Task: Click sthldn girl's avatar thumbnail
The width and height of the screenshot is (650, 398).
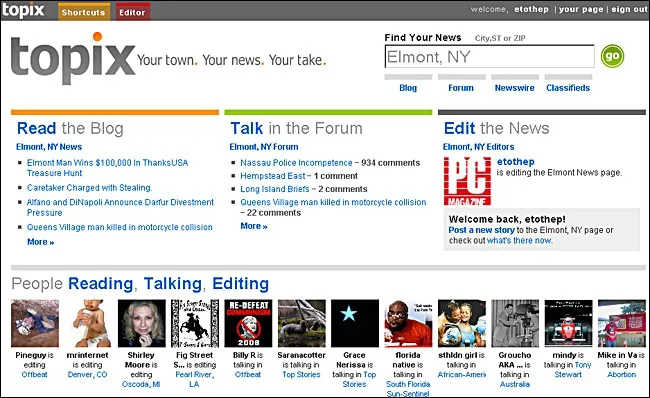Action: tap(462, 323)
